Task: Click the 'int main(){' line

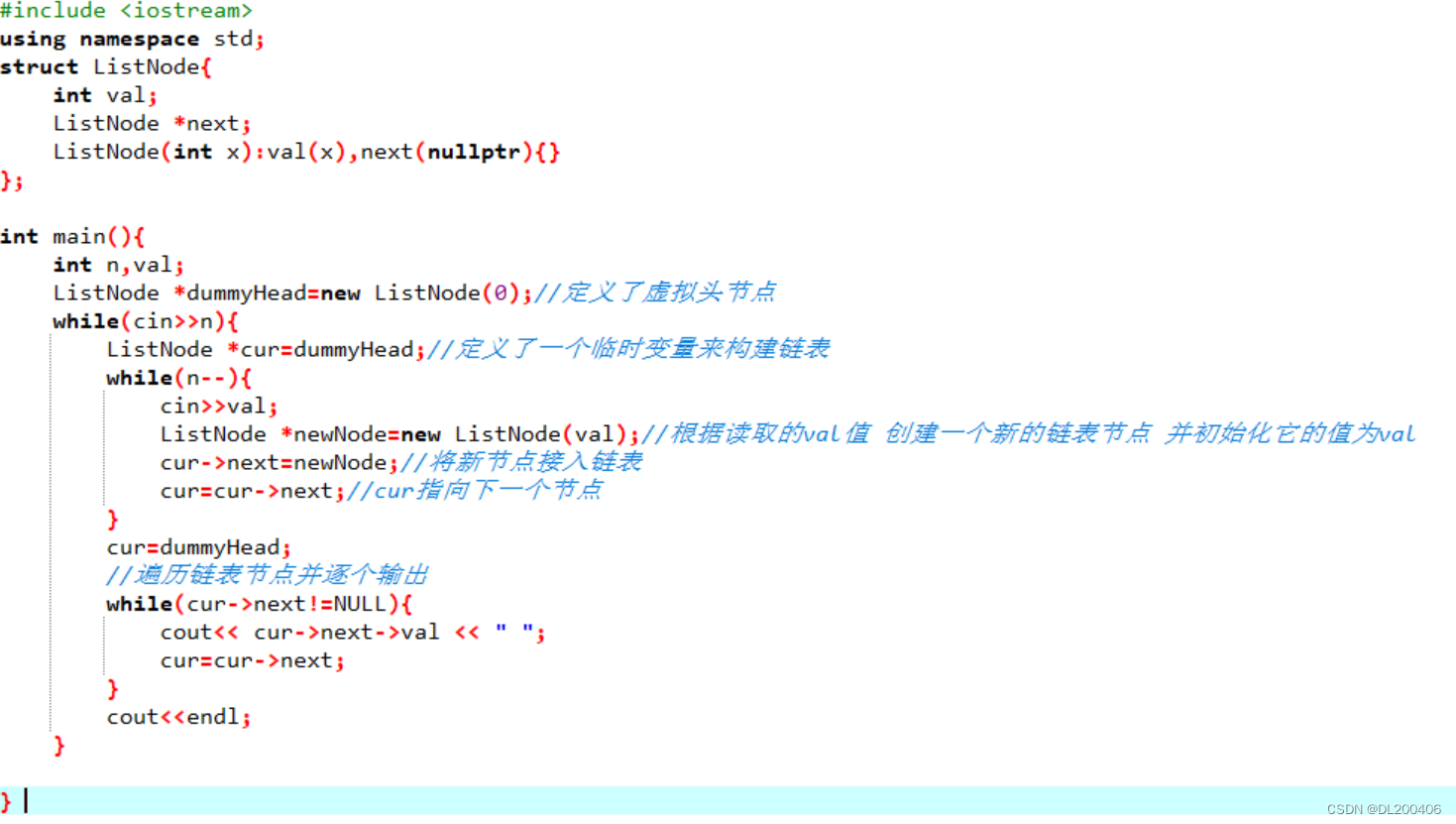Action: tap(72, 237)
